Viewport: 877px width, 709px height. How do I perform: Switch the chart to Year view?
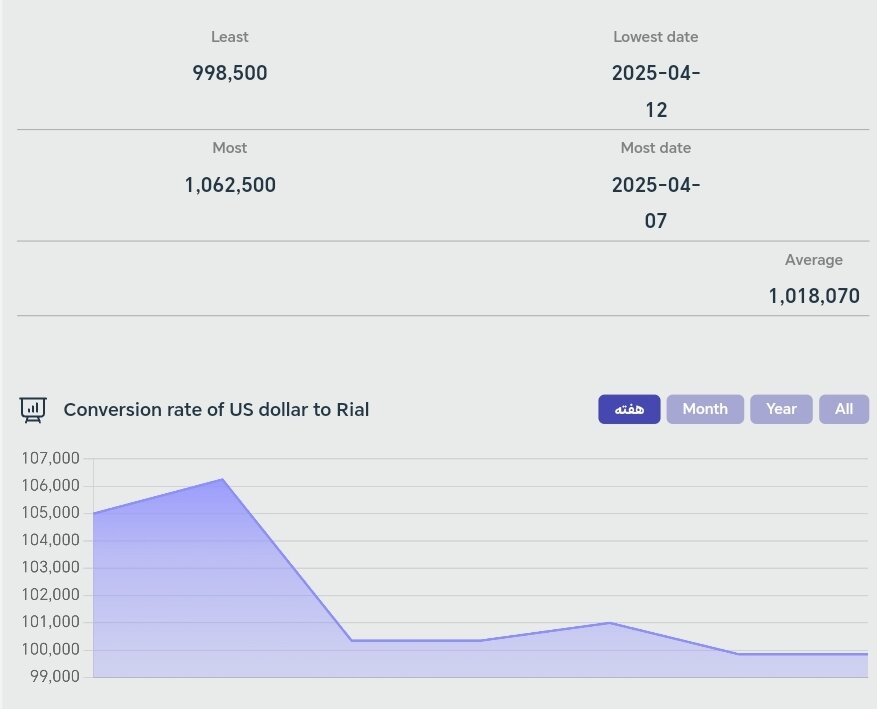tap(781, 409)
